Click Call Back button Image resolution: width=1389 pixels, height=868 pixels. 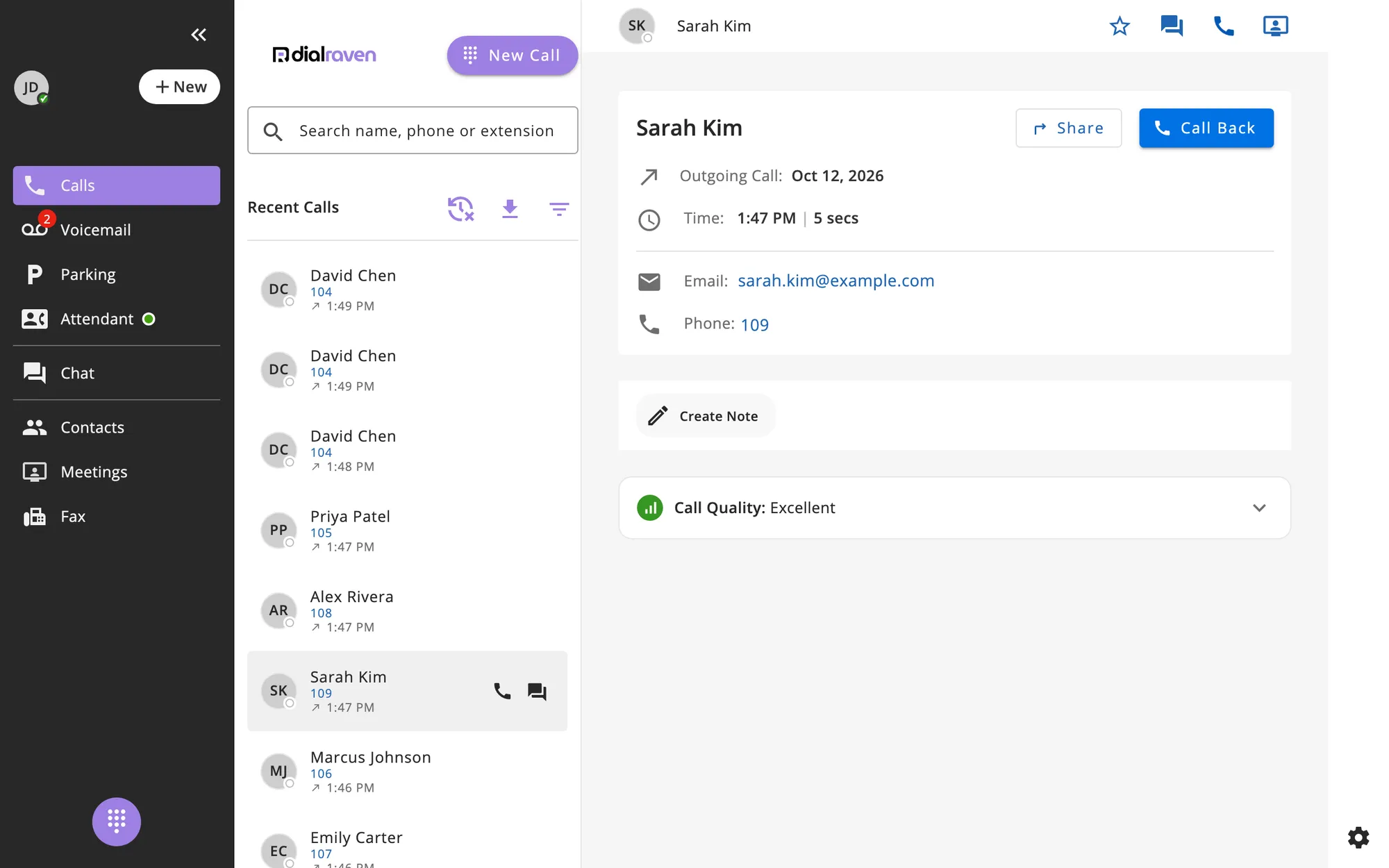point(1206,128)
